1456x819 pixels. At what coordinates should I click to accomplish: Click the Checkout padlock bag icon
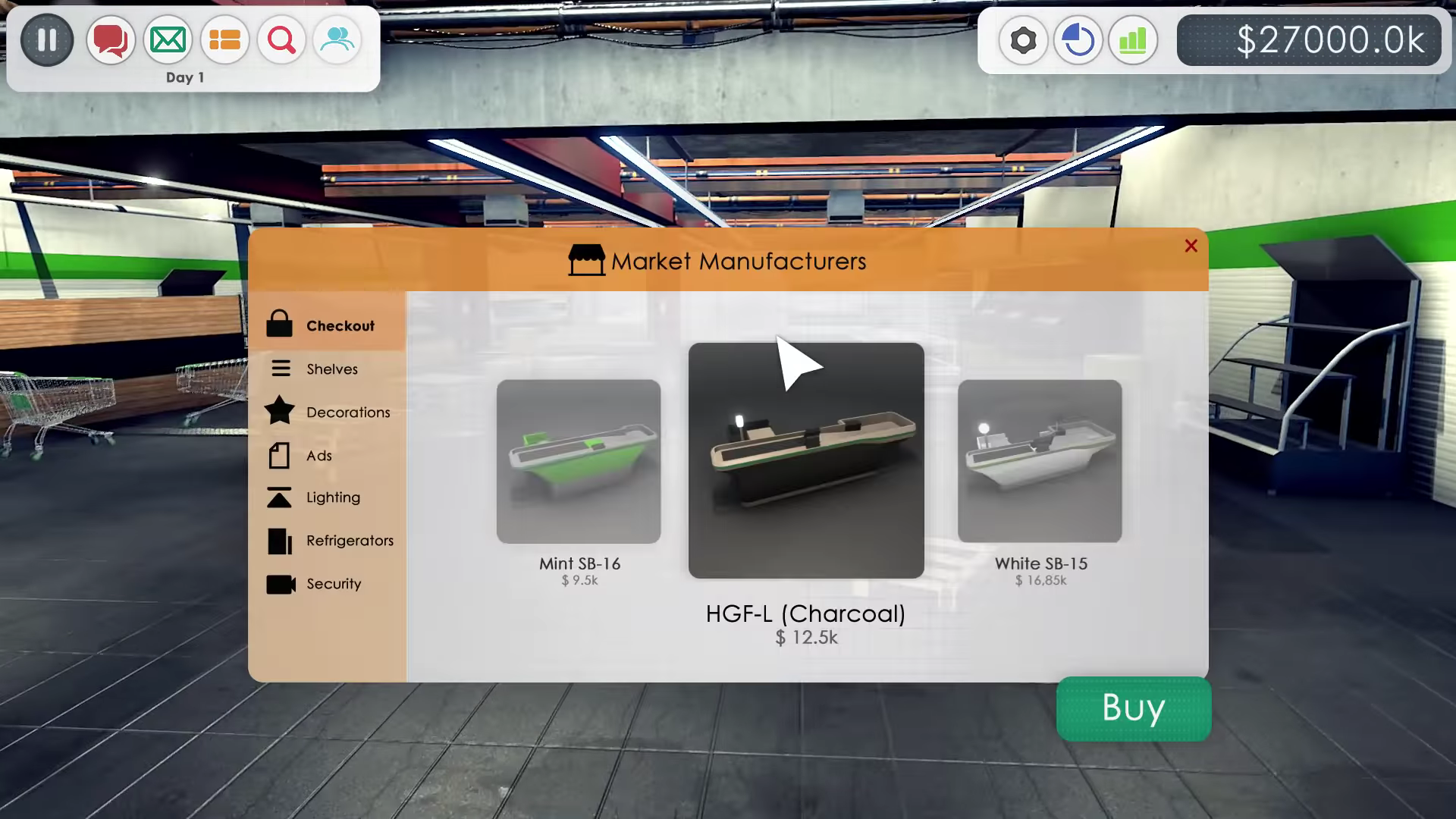pyautogui.click(x=279, y=324)
